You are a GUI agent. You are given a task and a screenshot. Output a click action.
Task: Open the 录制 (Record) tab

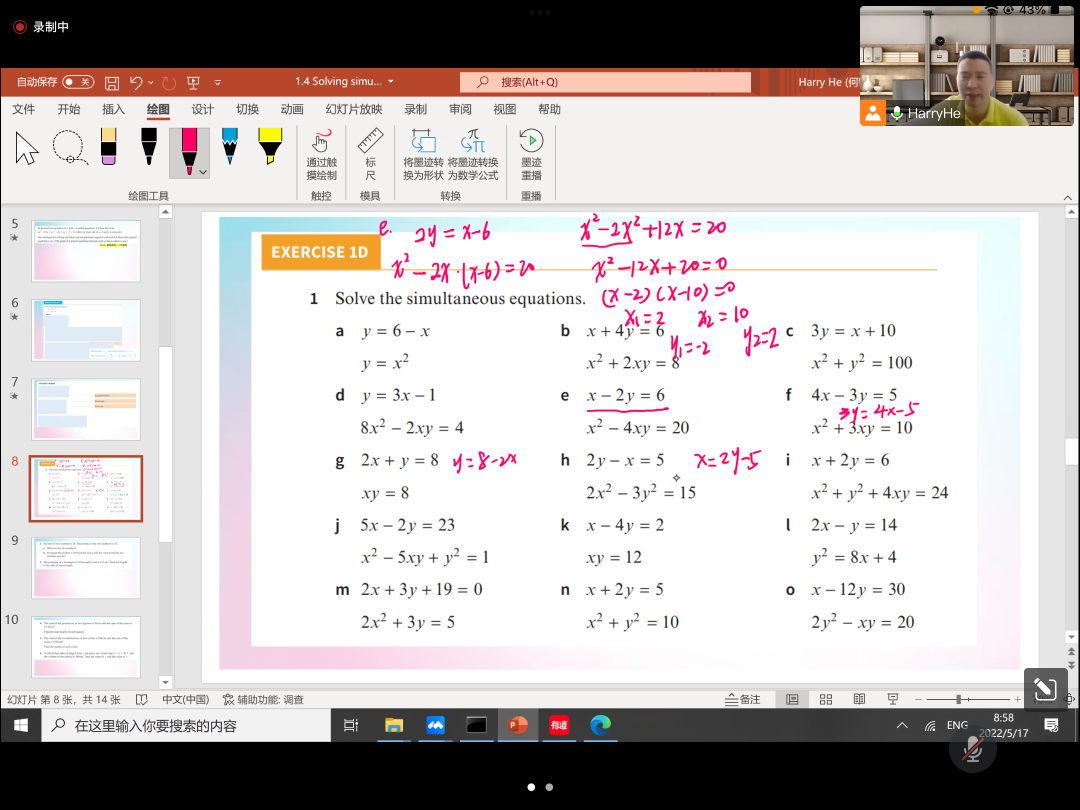coord(415,110)
